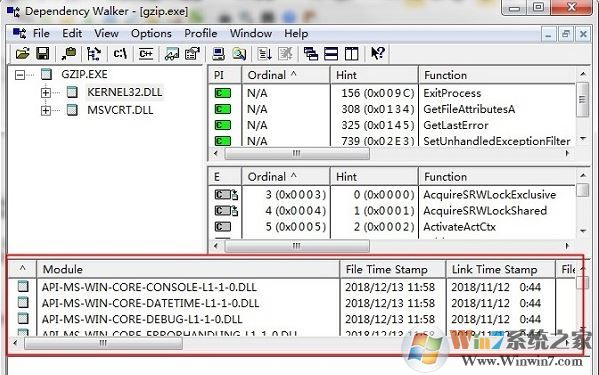
Task: Sort module list by Module column header
Action: [x=188, y=269]
